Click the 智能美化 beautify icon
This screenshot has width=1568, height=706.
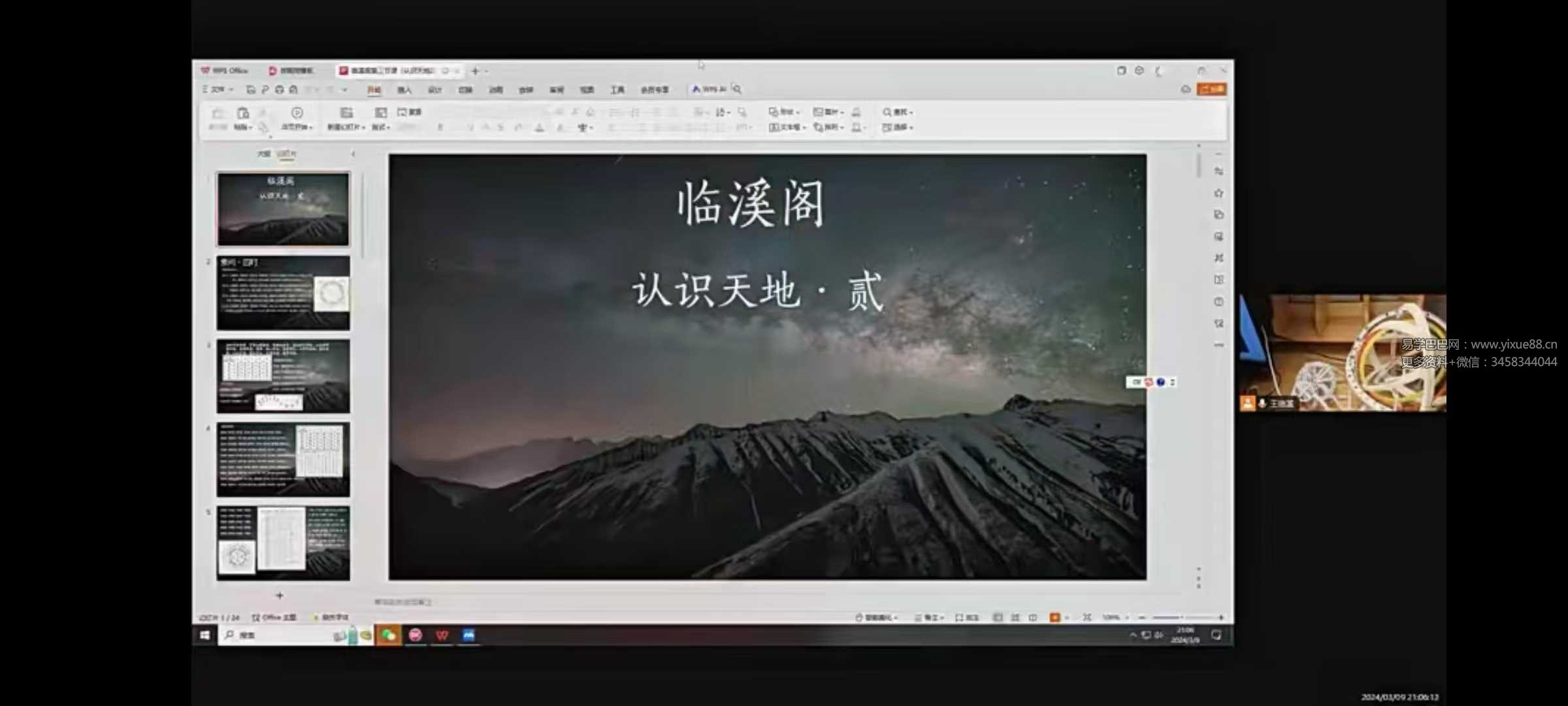click(x=875, y=617)
